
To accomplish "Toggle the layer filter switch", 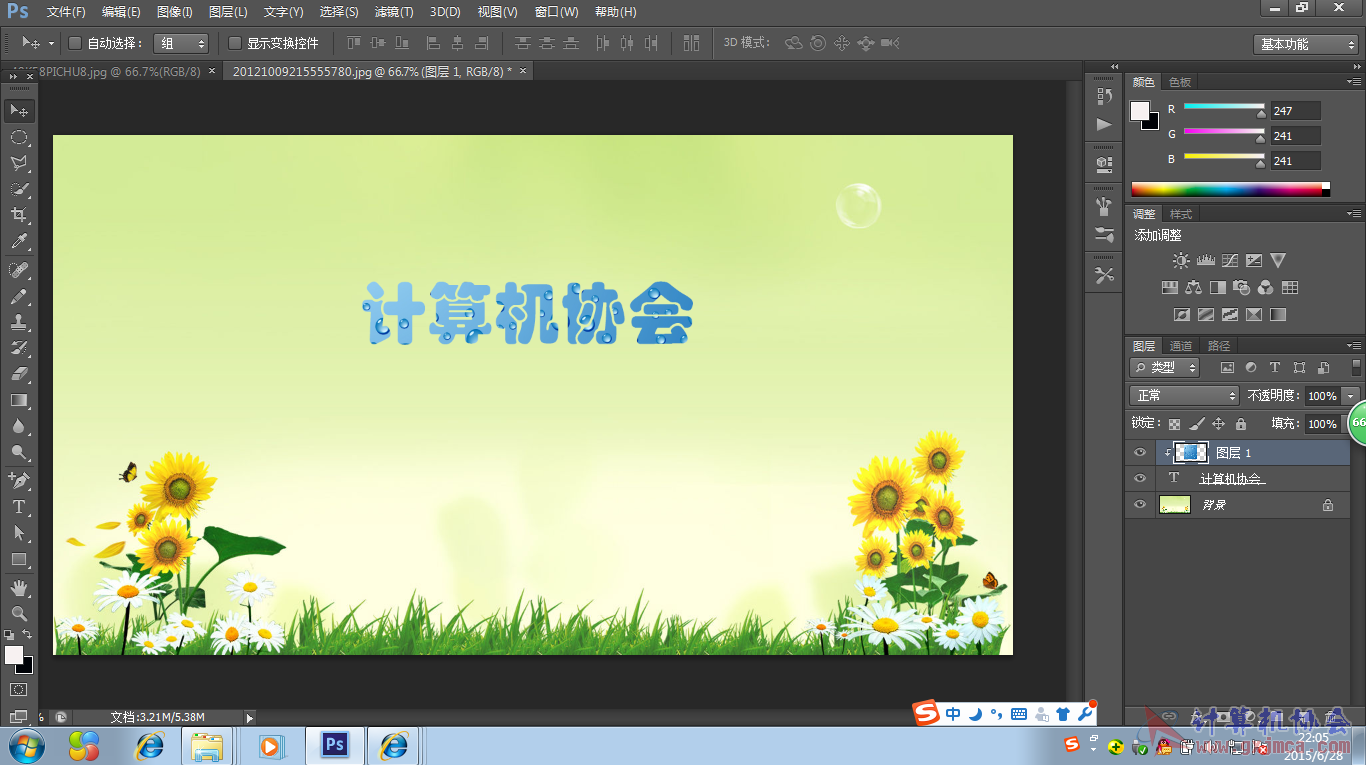I will 1356,368.
